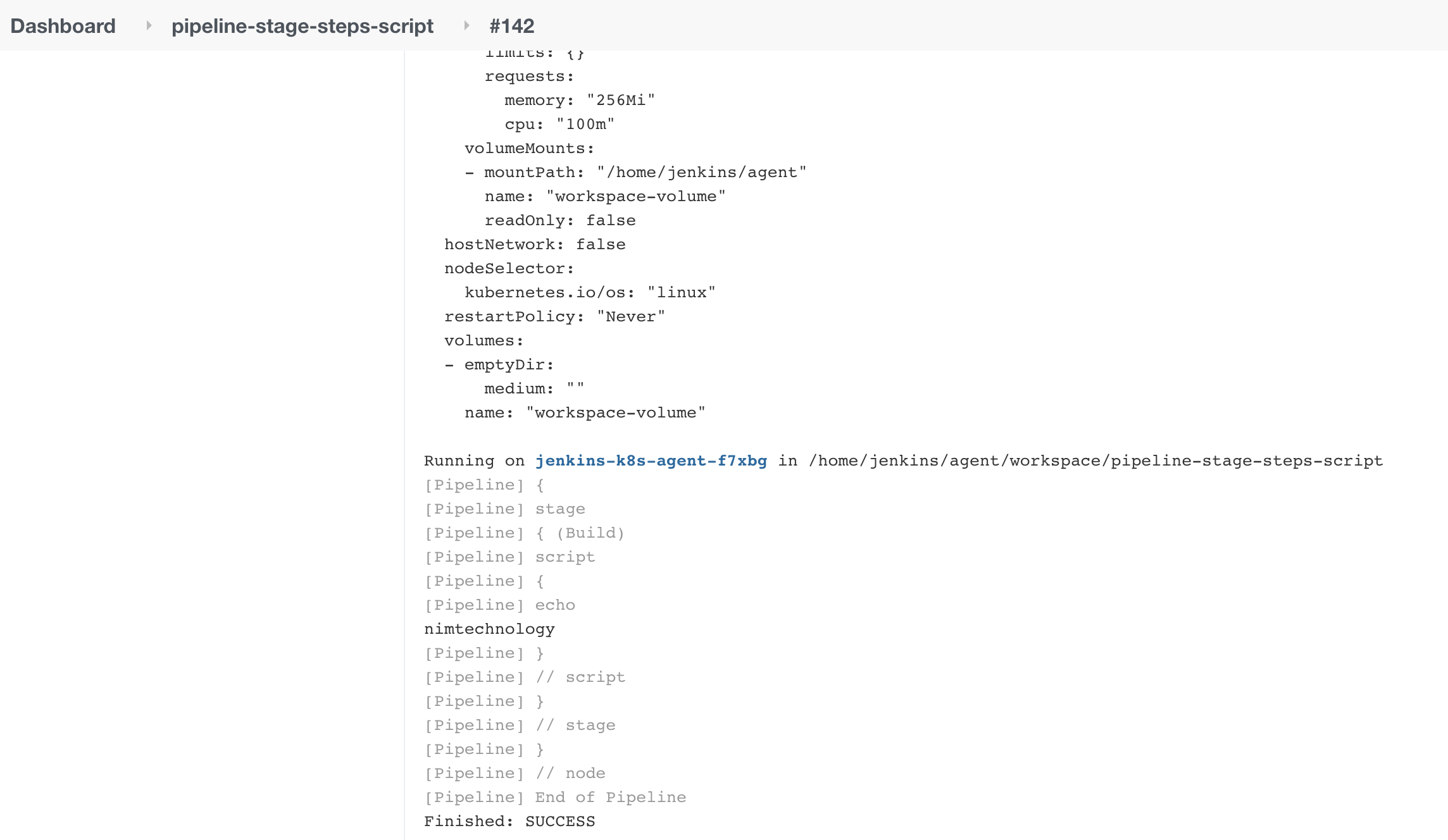
Task: Expand the chevron arrow after Dashboard
Action: coord(149,25)
